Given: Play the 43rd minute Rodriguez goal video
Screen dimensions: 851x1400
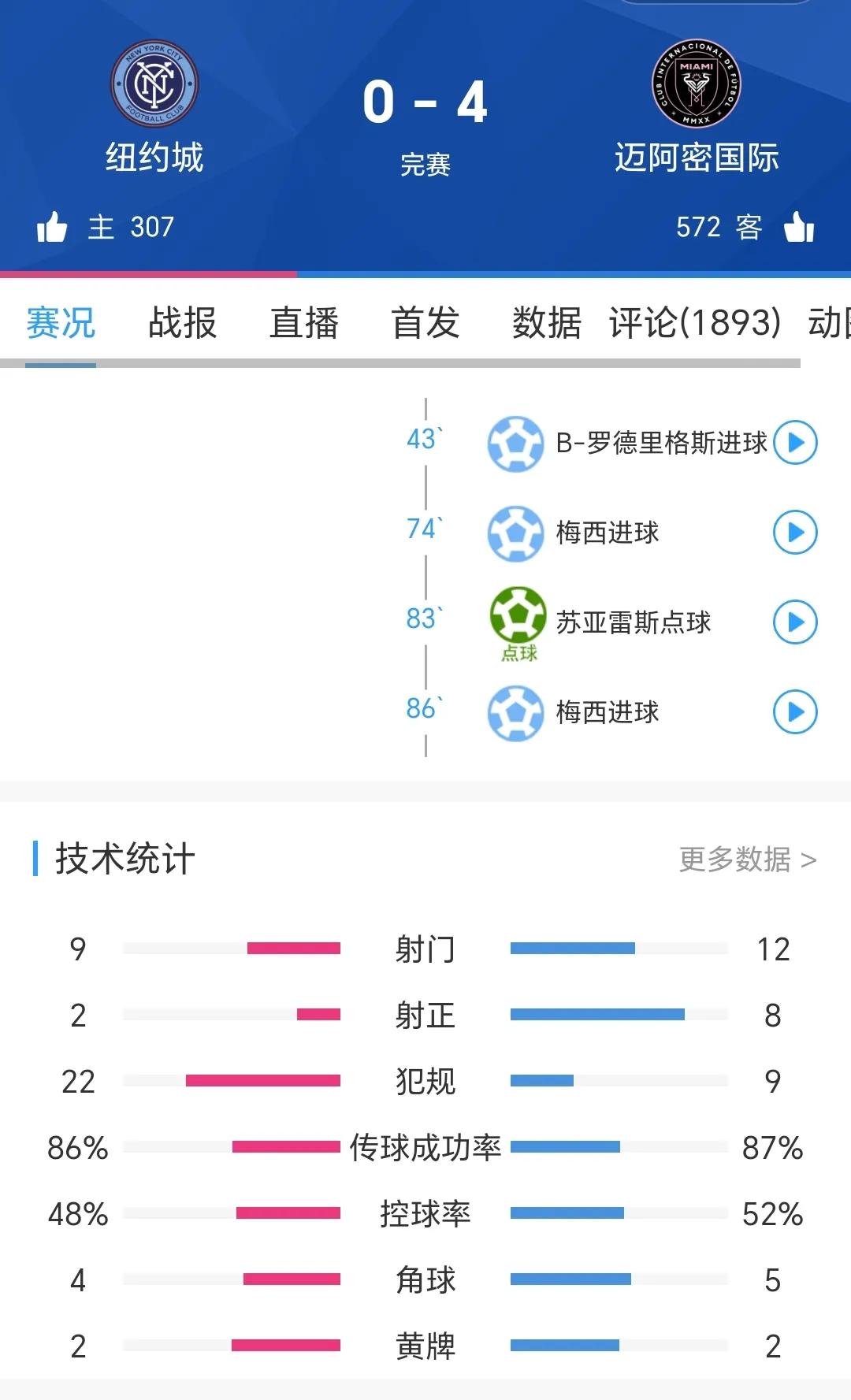Looking at the screenshot, I should point(795,443).
